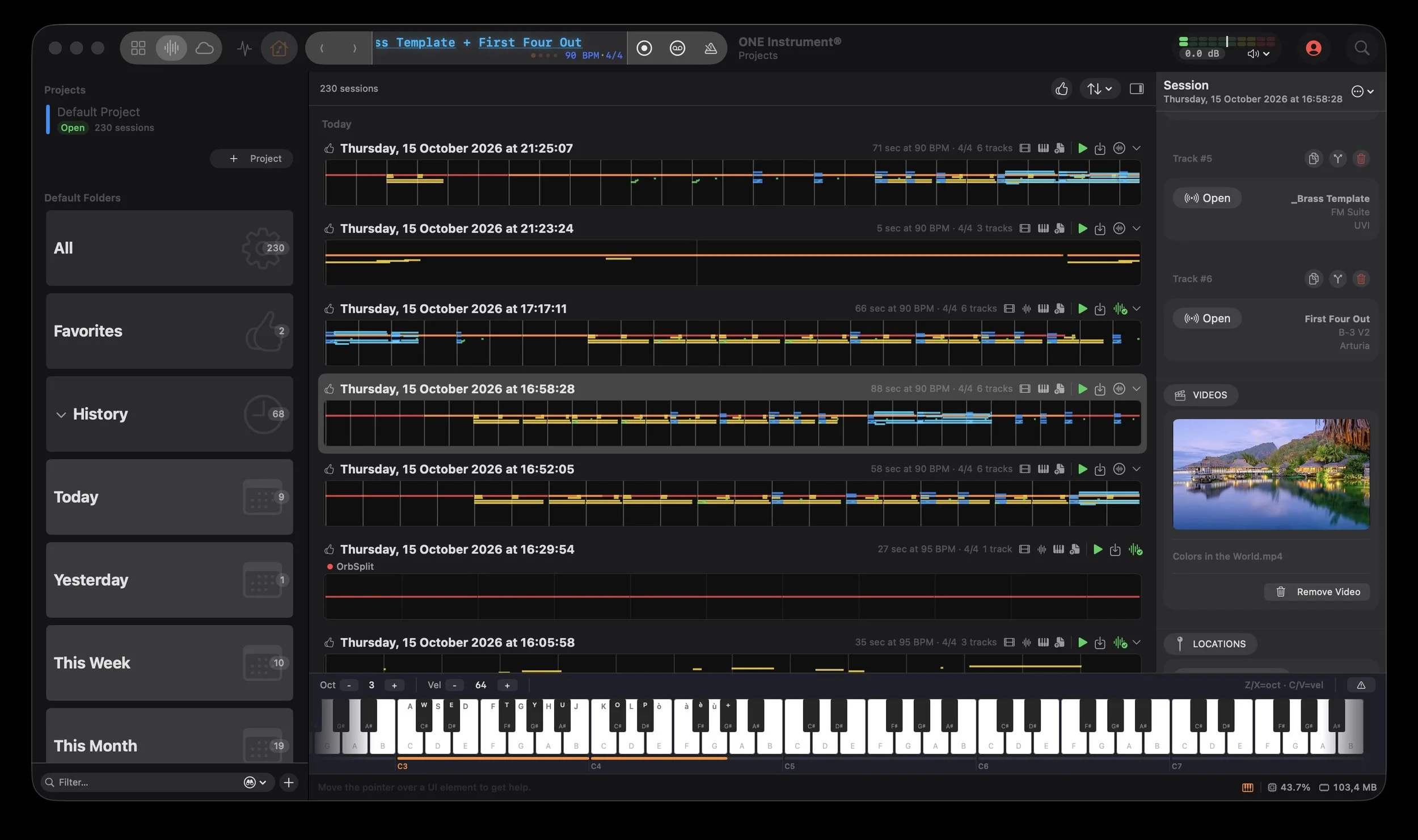Image resolution: width=1418 pixels, height=840 pixels.
Task: Open the sort order dropdown
Action: point(1099,89)
